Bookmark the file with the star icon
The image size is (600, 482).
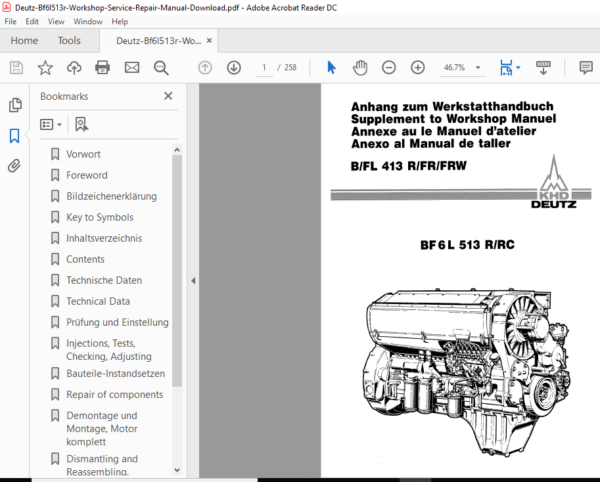click(45, 68)
